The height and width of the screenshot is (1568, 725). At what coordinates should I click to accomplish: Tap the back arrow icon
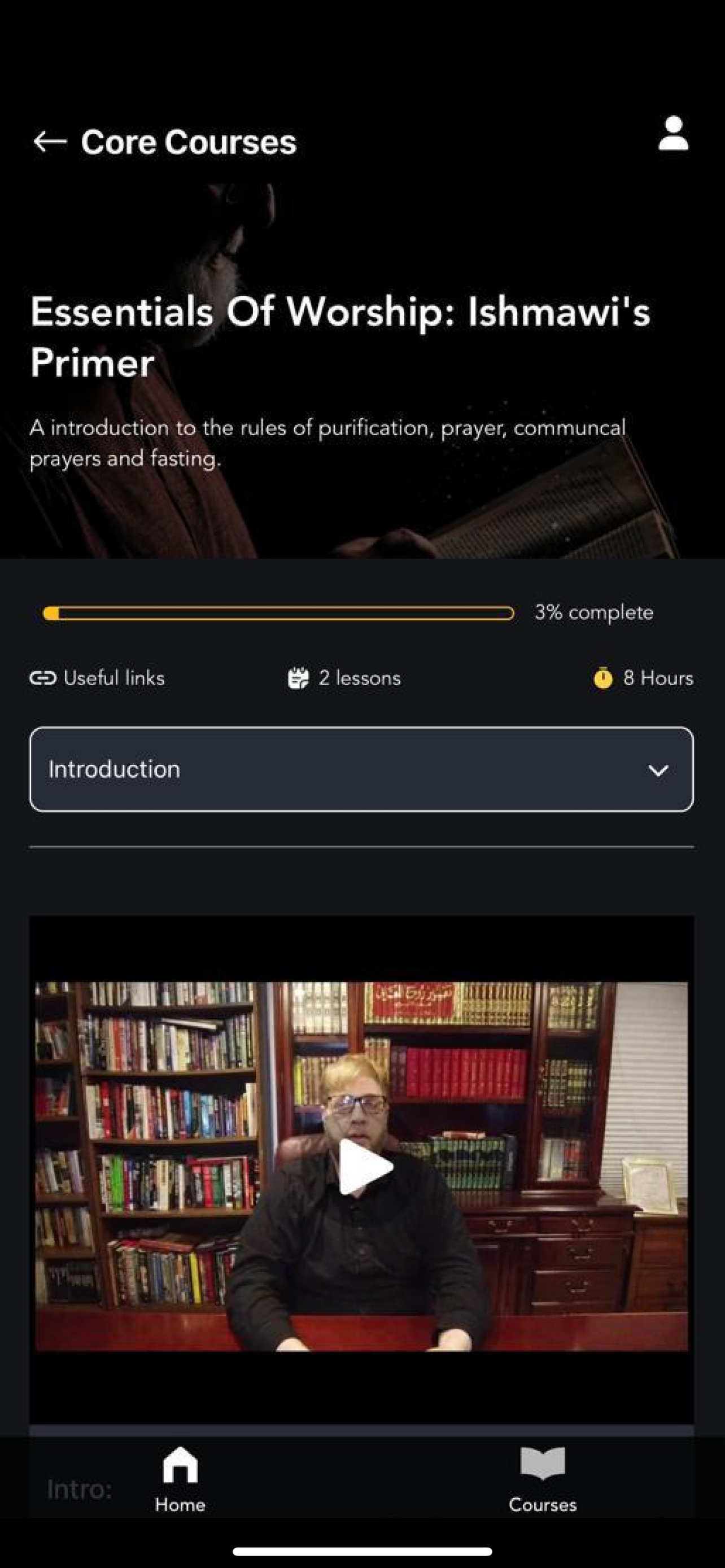pos(50,142)
